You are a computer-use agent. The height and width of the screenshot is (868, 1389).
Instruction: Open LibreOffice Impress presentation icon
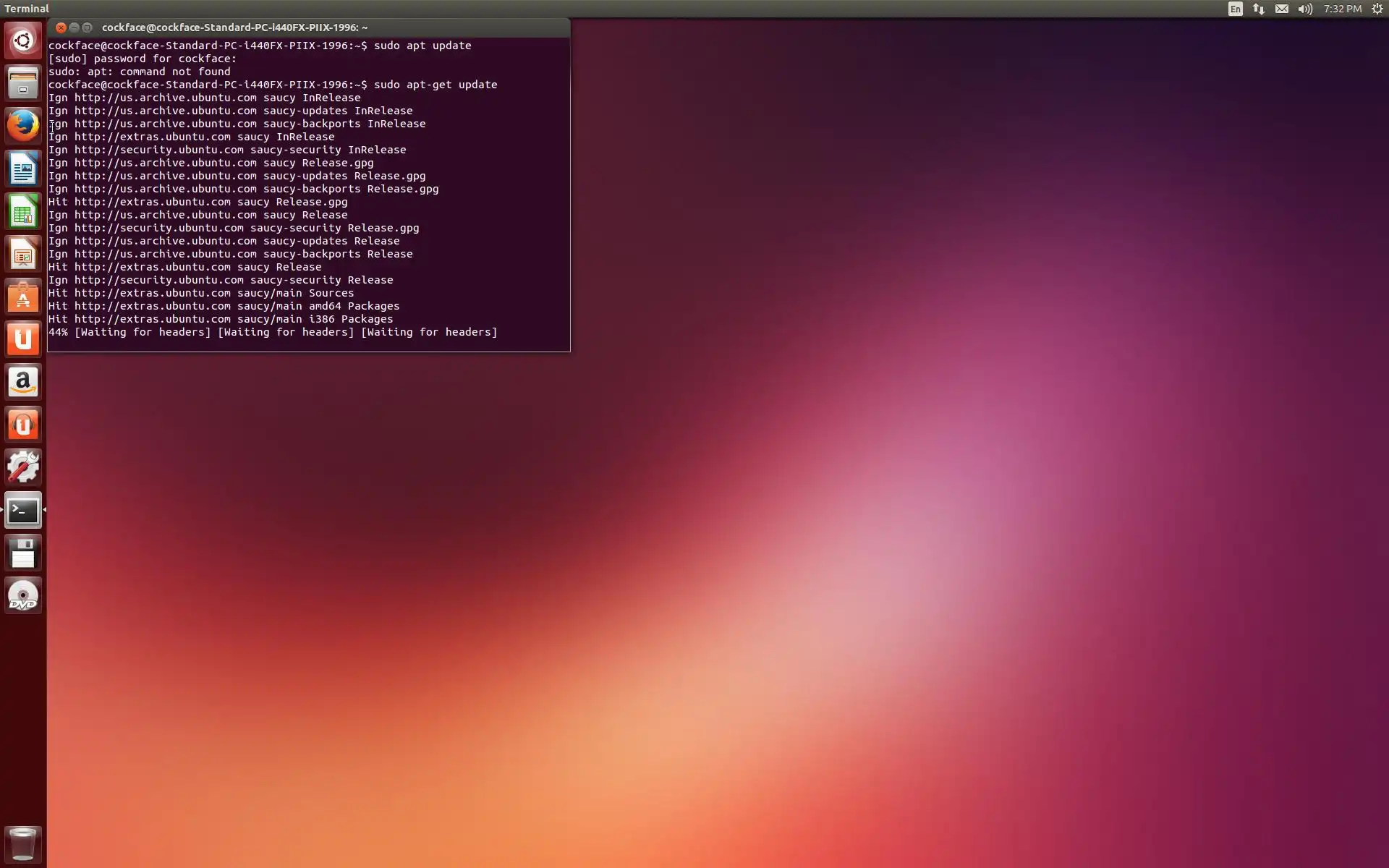(x=23, y=254)
